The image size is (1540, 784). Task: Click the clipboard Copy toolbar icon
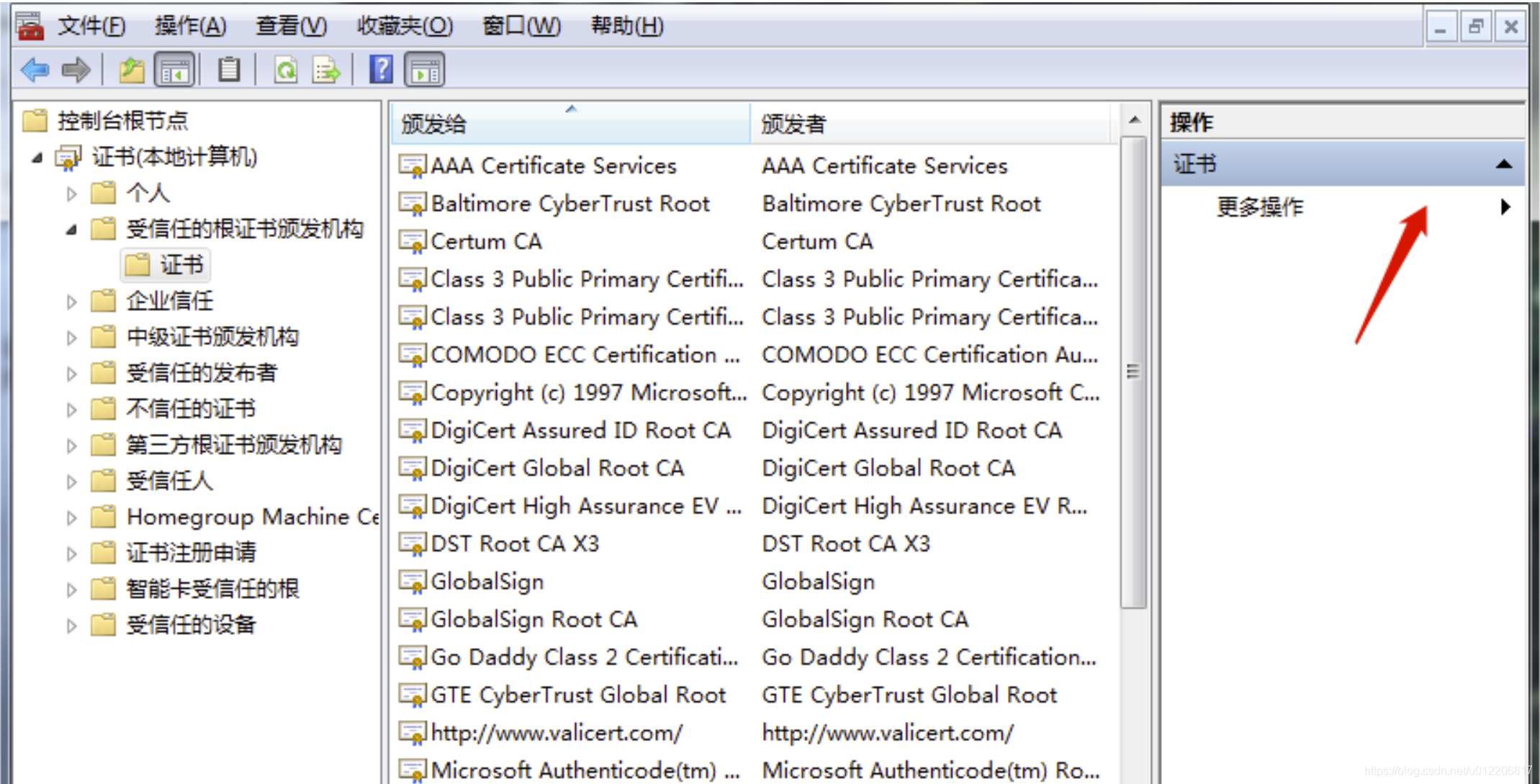click(229, 70)
